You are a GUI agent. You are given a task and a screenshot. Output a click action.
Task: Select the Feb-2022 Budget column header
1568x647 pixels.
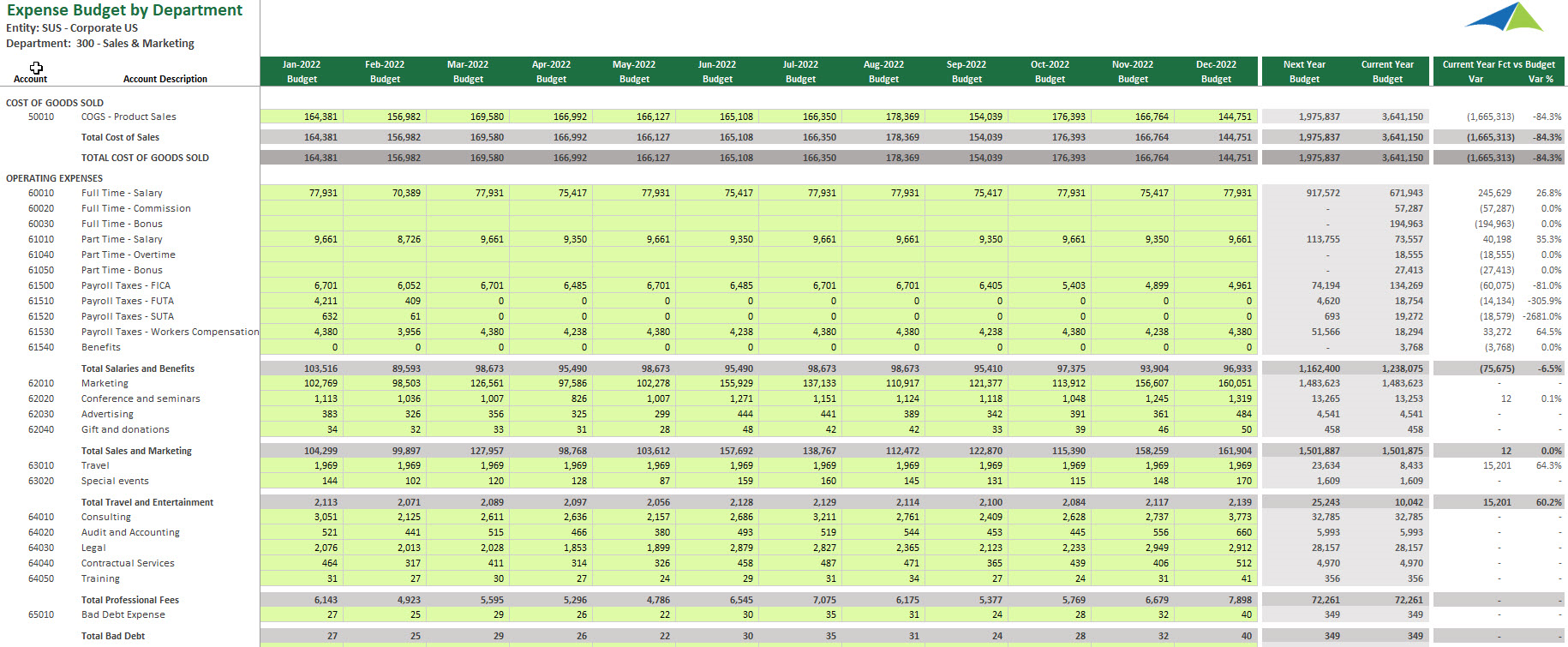tap(385, 71)
